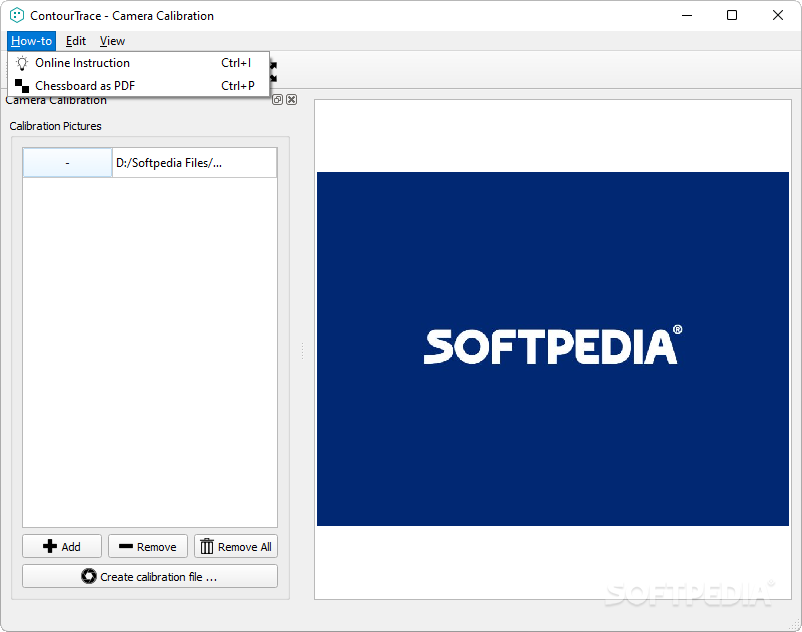This screenshot has width=802, height=632.
Task: Select Online Instruction menu entry
Action: [139, 63]
